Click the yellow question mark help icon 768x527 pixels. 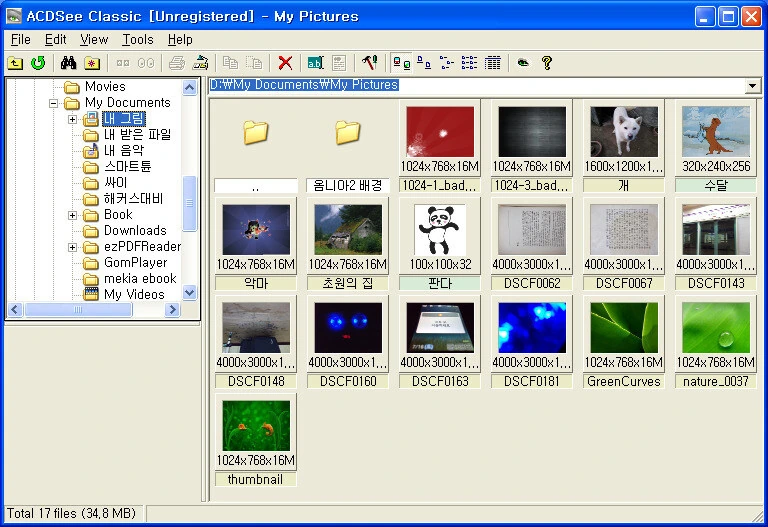tap(547, 63)
